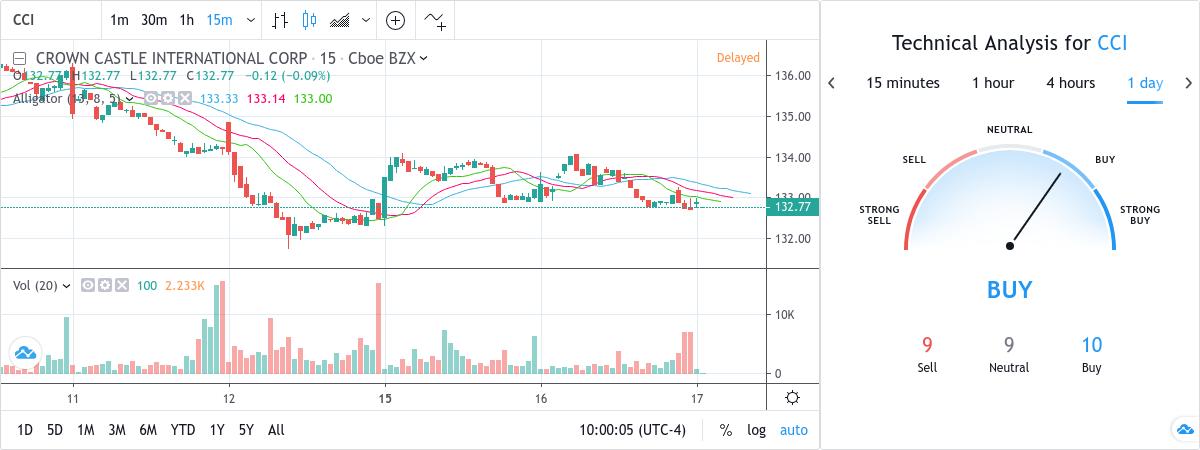Viewport: 1200px width, 450px height.
Task: Select 3M date range
Action: 117,430
